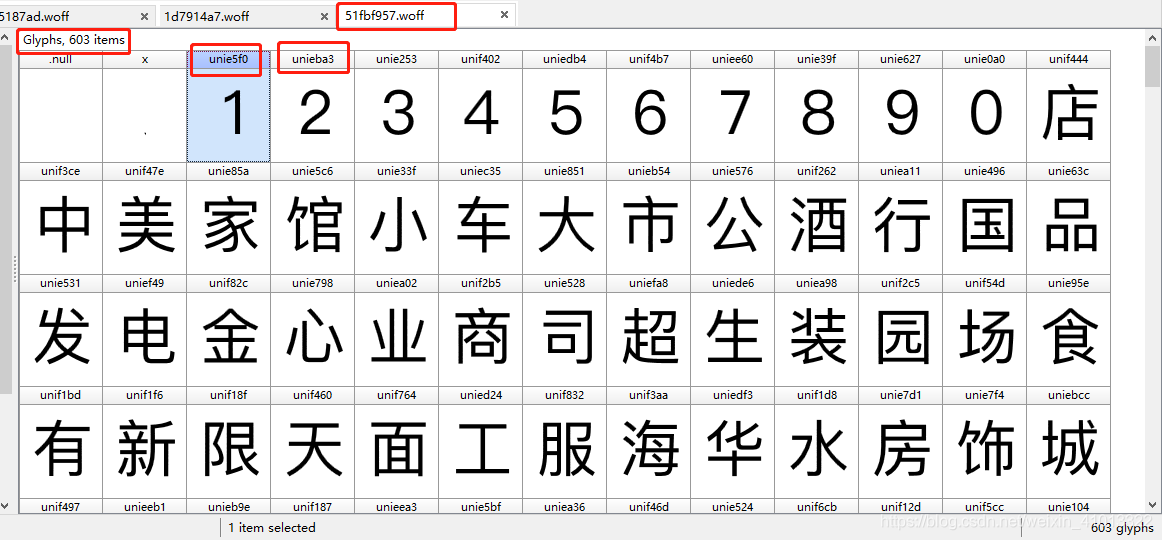Select glyph unie253 showing 3
This screenshot has width=1162, height=540.
(x=396, y=106)
